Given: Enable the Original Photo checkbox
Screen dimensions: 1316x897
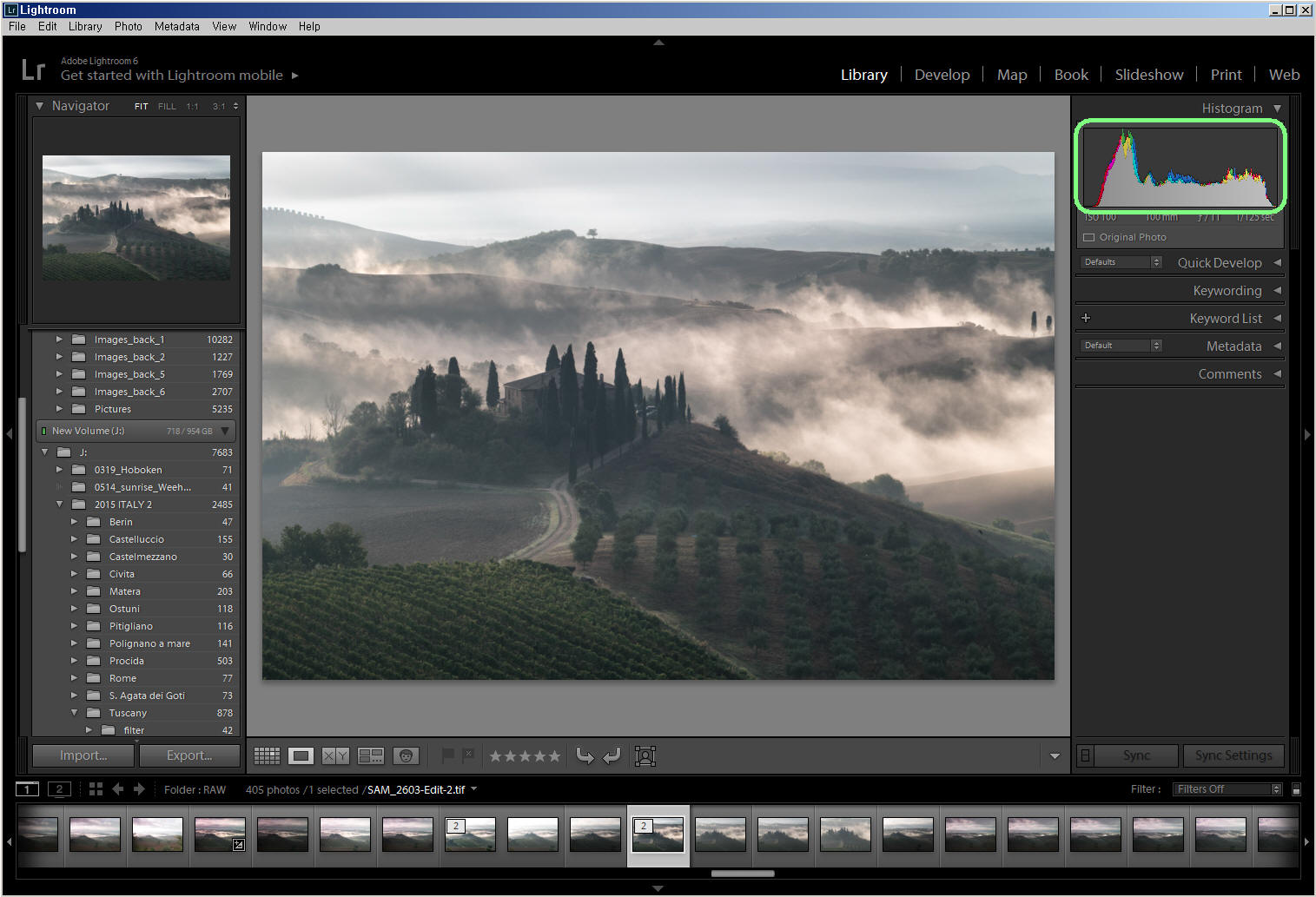Looking at the screenshot, I should (1088, 237).
